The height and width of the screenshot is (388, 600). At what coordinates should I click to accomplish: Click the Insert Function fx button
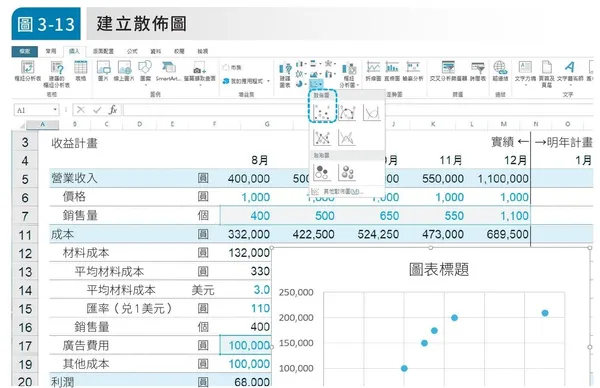click(112, 110)
